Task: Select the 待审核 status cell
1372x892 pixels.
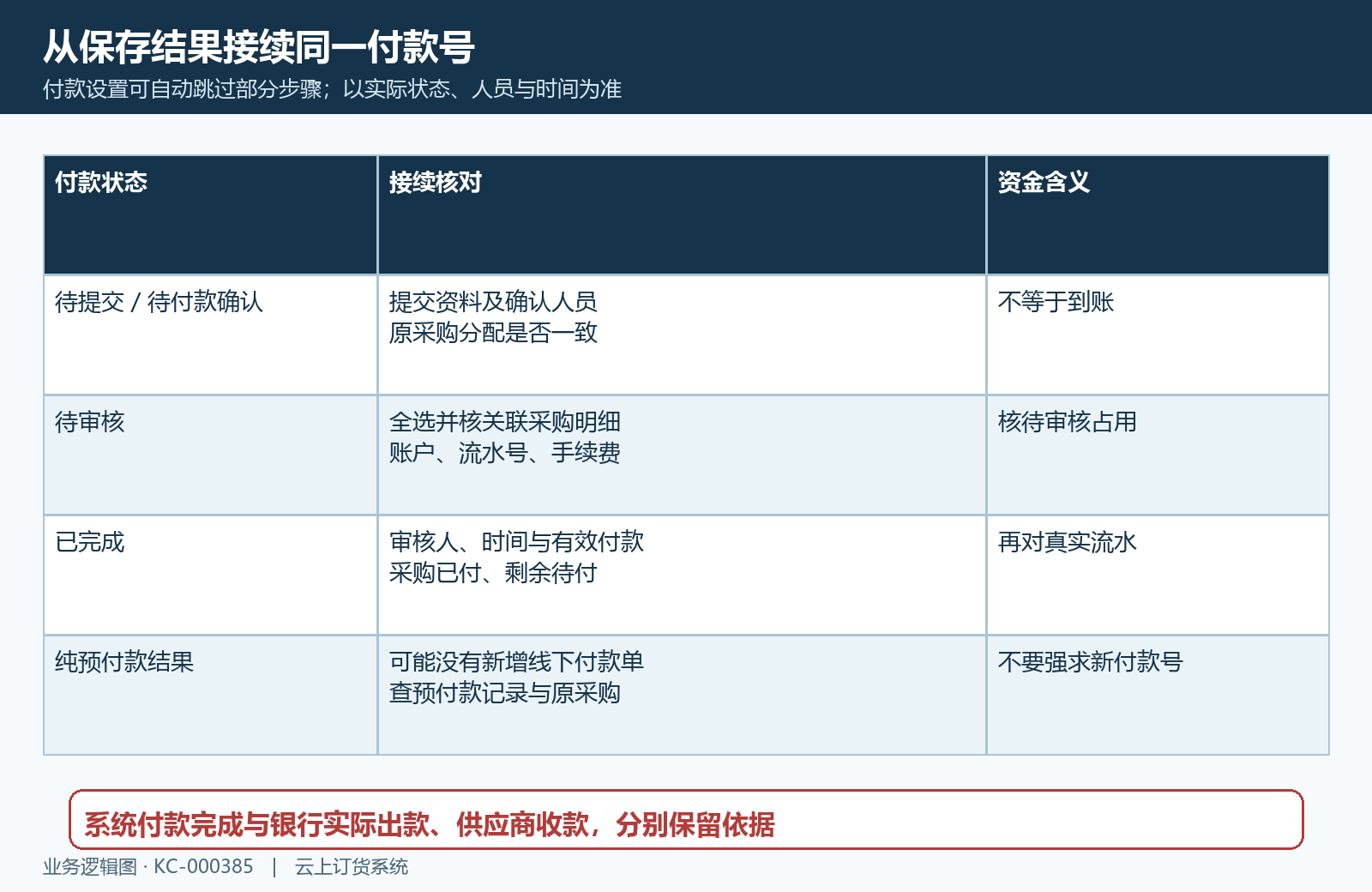Action: pyautogui.click(x=210, y=455)
